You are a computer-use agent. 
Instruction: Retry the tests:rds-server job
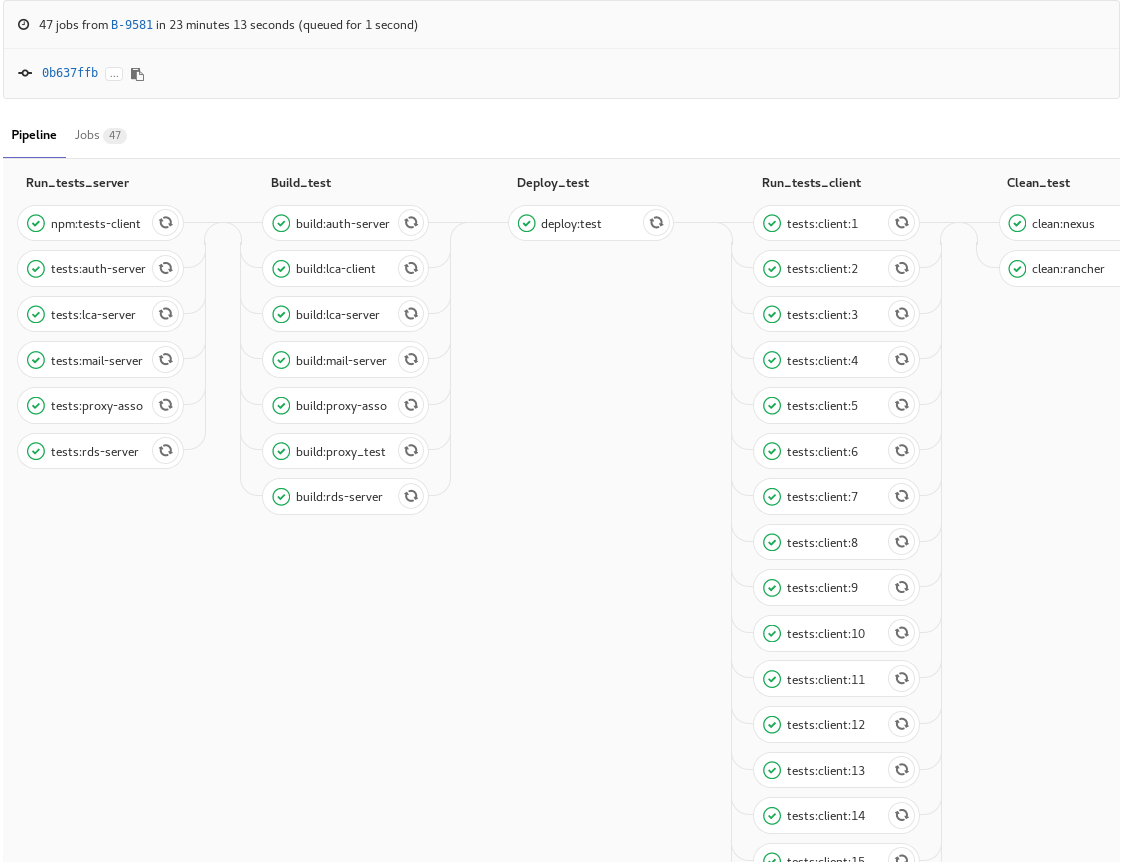[x=166, y=451]
